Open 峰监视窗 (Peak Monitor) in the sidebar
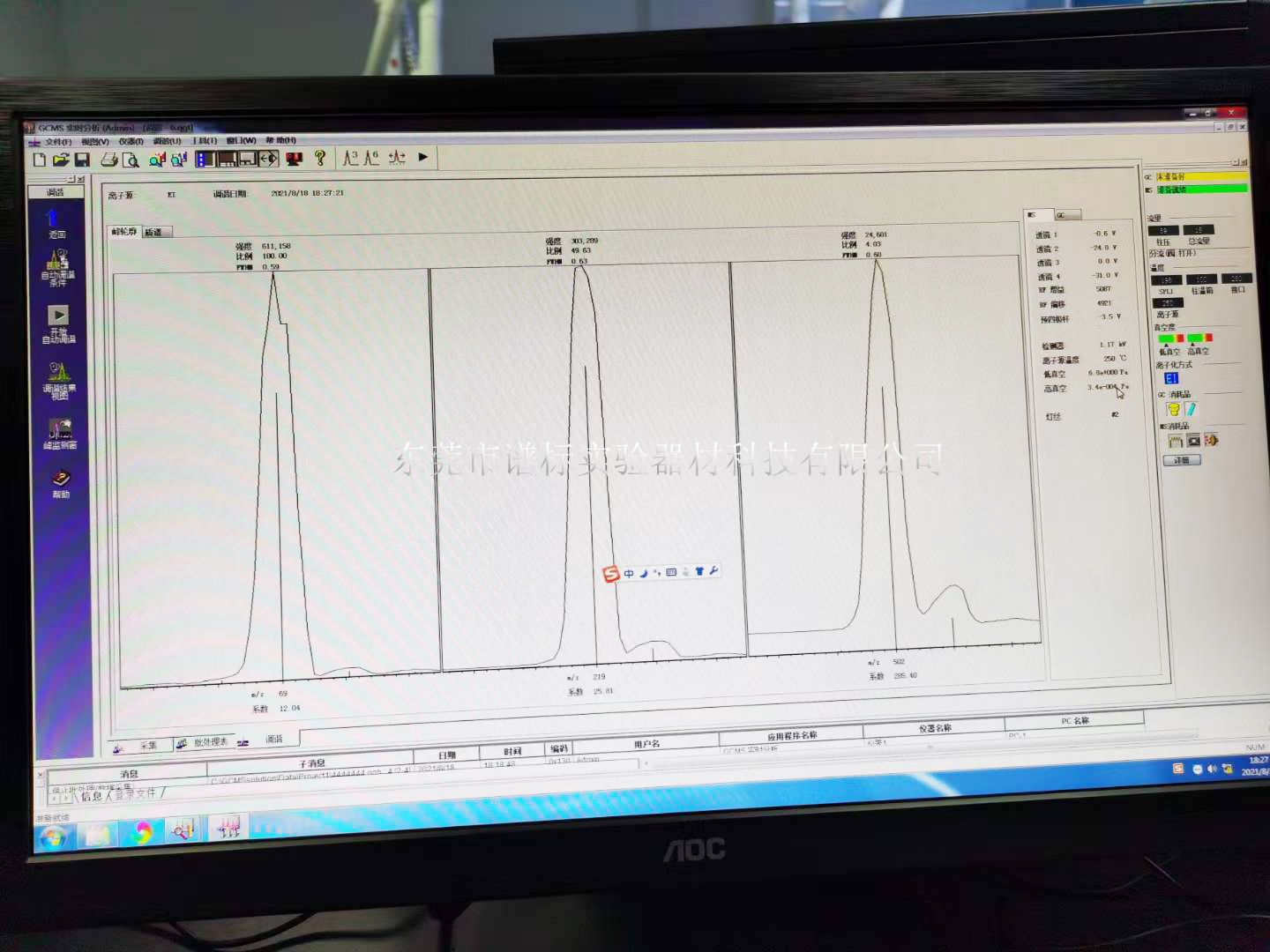1270x952 pixels. pos(60,434)
